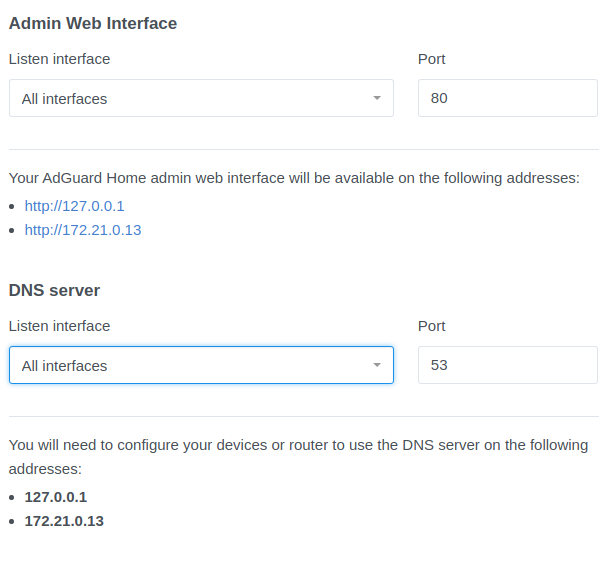Click the text about admin web interface addresses
Image resolution: width=606 pixels, height=573 pixels.
[294, 178]
